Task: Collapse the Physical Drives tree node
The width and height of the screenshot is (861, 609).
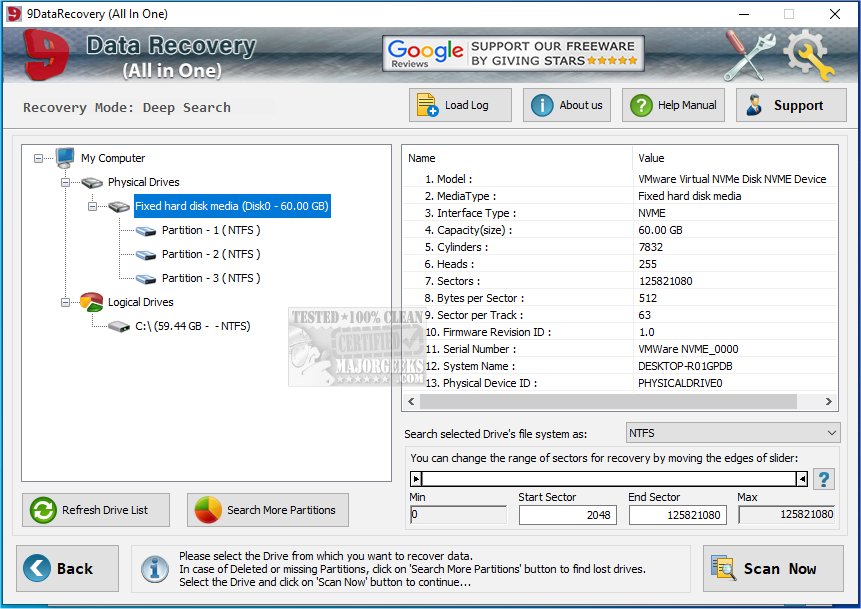Action: click(65, 182)
